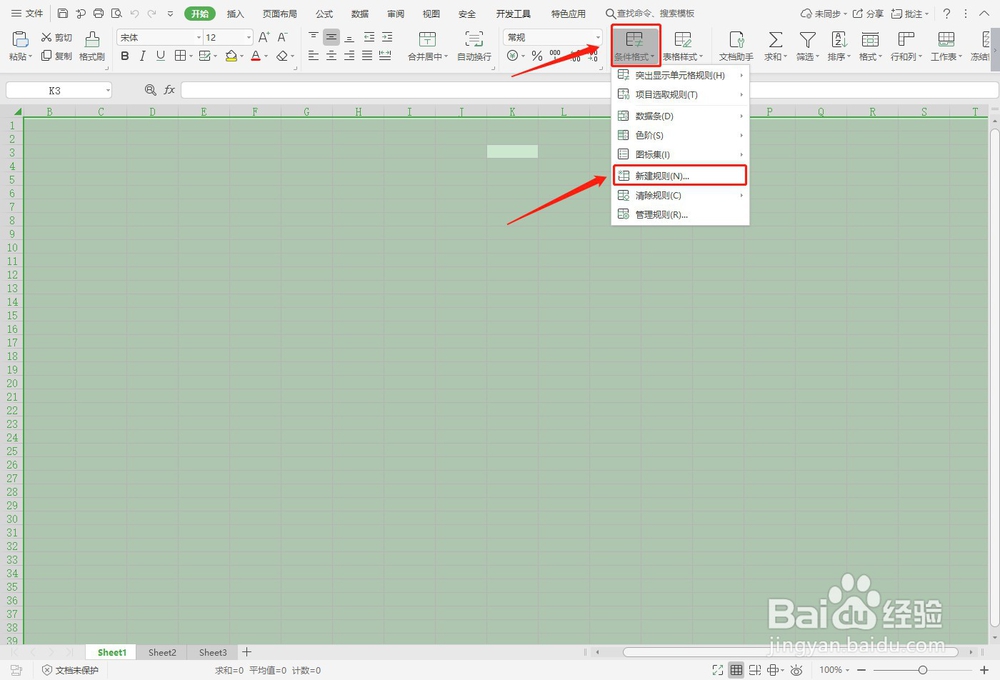Switch to Sheet3 tab

point(213,652)
